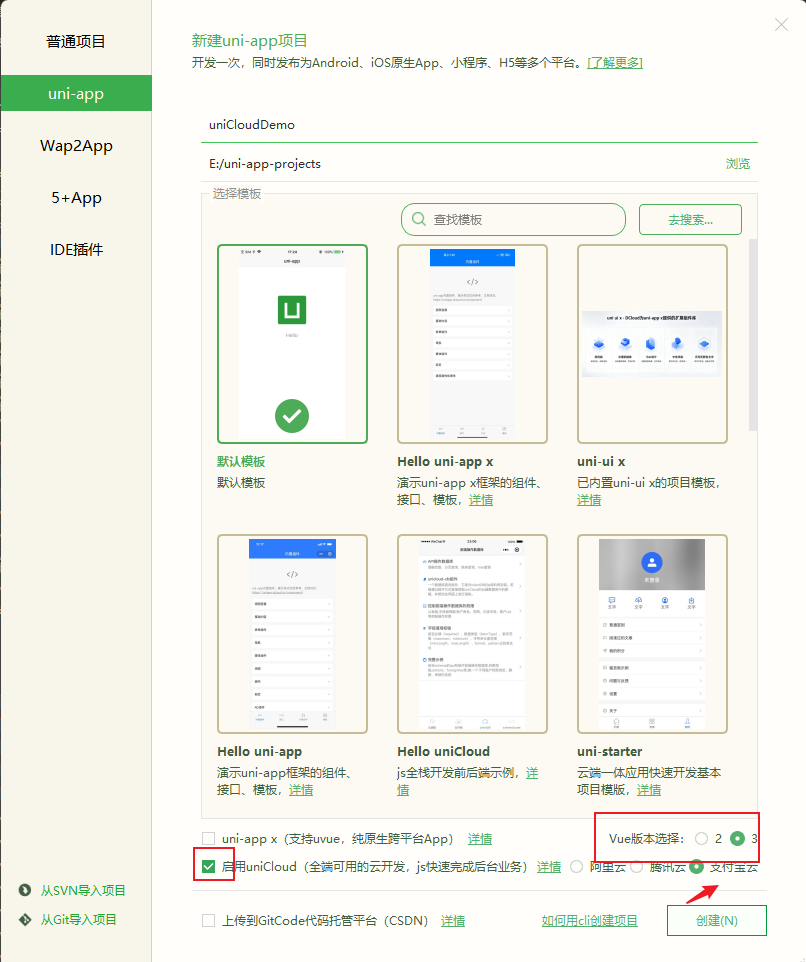This screenshot has height=962, width=806.
Task: Switch to Wap2App project type
Action: click(x=76, y=145)
